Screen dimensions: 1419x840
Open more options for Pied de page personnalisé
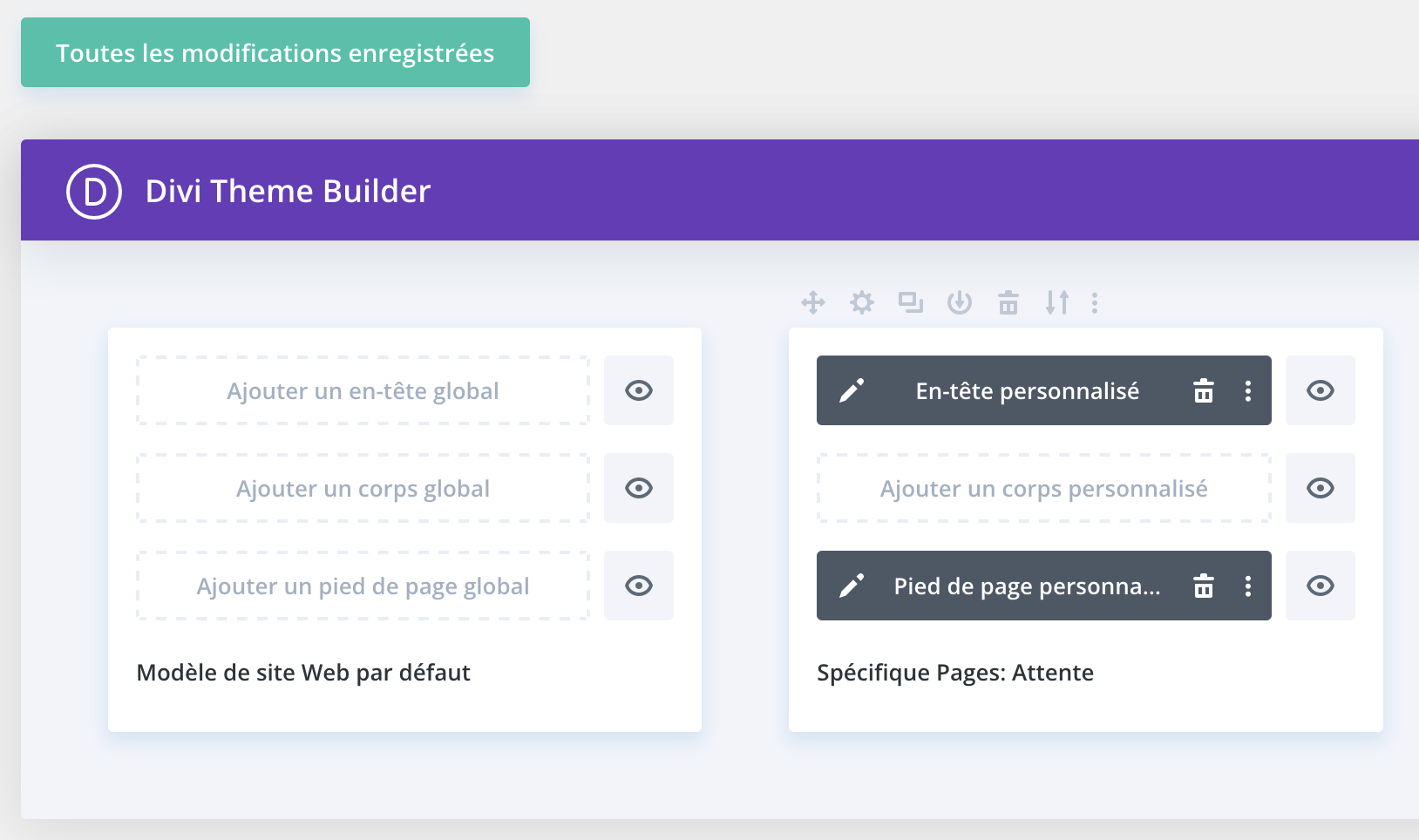1248,586
